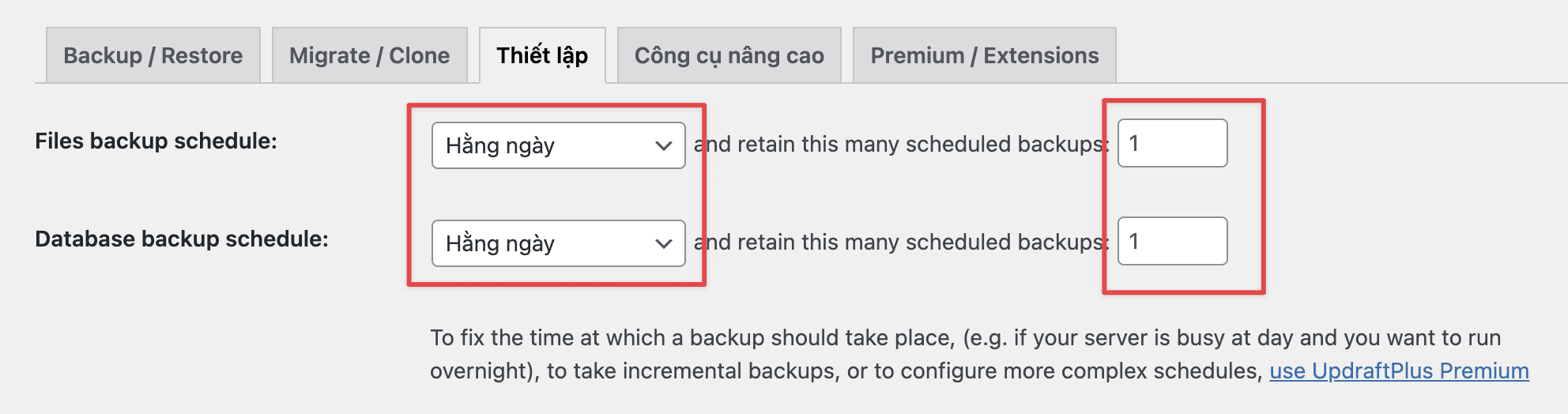Focus the Files backup retain count field
The width and height of the screenshot is (1568, 414).
click(1172, 143)
